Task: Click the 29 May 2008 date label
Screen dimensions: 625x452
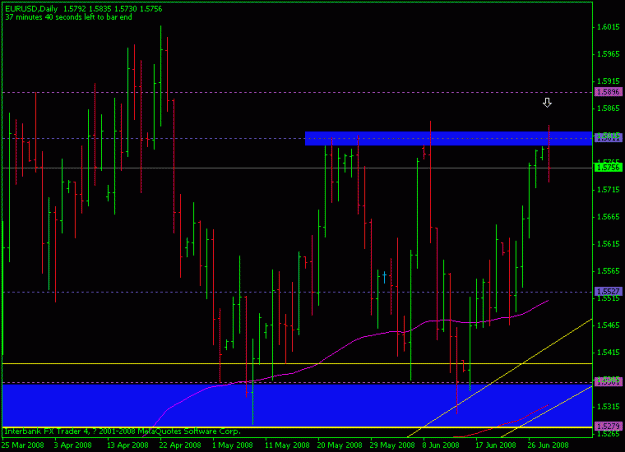Action: pos(392,445)
